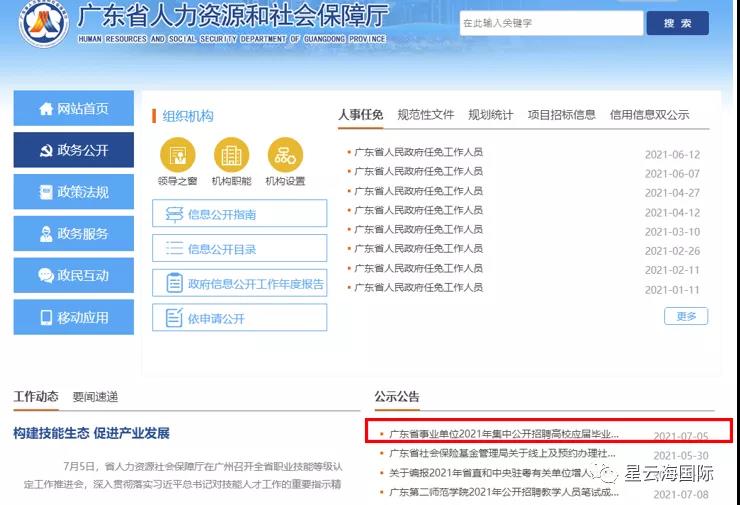740x505 pixels.
Task: Open the 任免工作人员 notice dated 2021-04-12
Action: click(419, 210)
